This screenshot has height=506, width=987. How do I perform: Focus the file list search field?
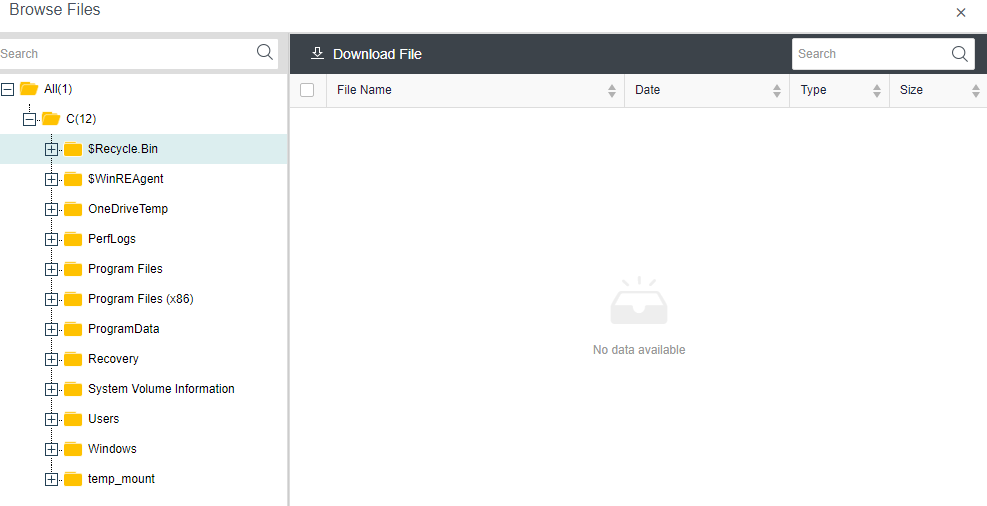(x=870, y=54)
